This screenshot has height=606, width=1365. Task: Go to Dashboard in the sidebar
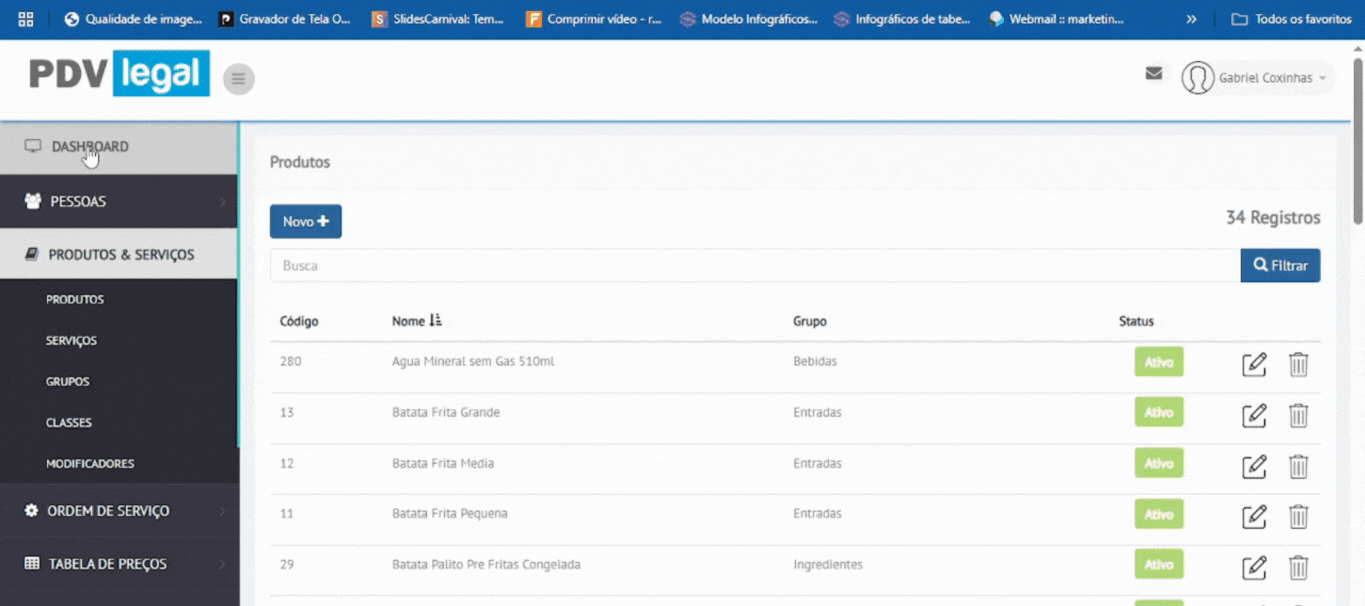point(90,147)
